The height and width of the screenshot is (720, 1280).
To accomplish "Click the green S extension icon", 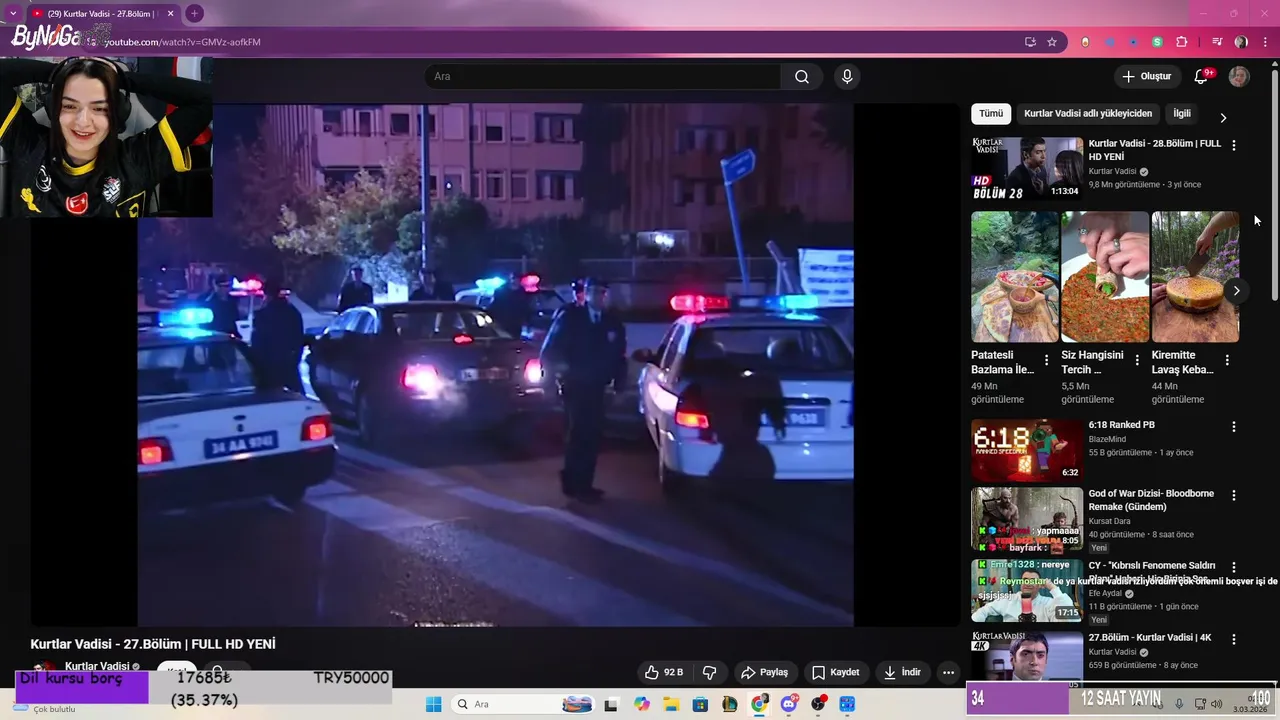I will point(1157,42).
